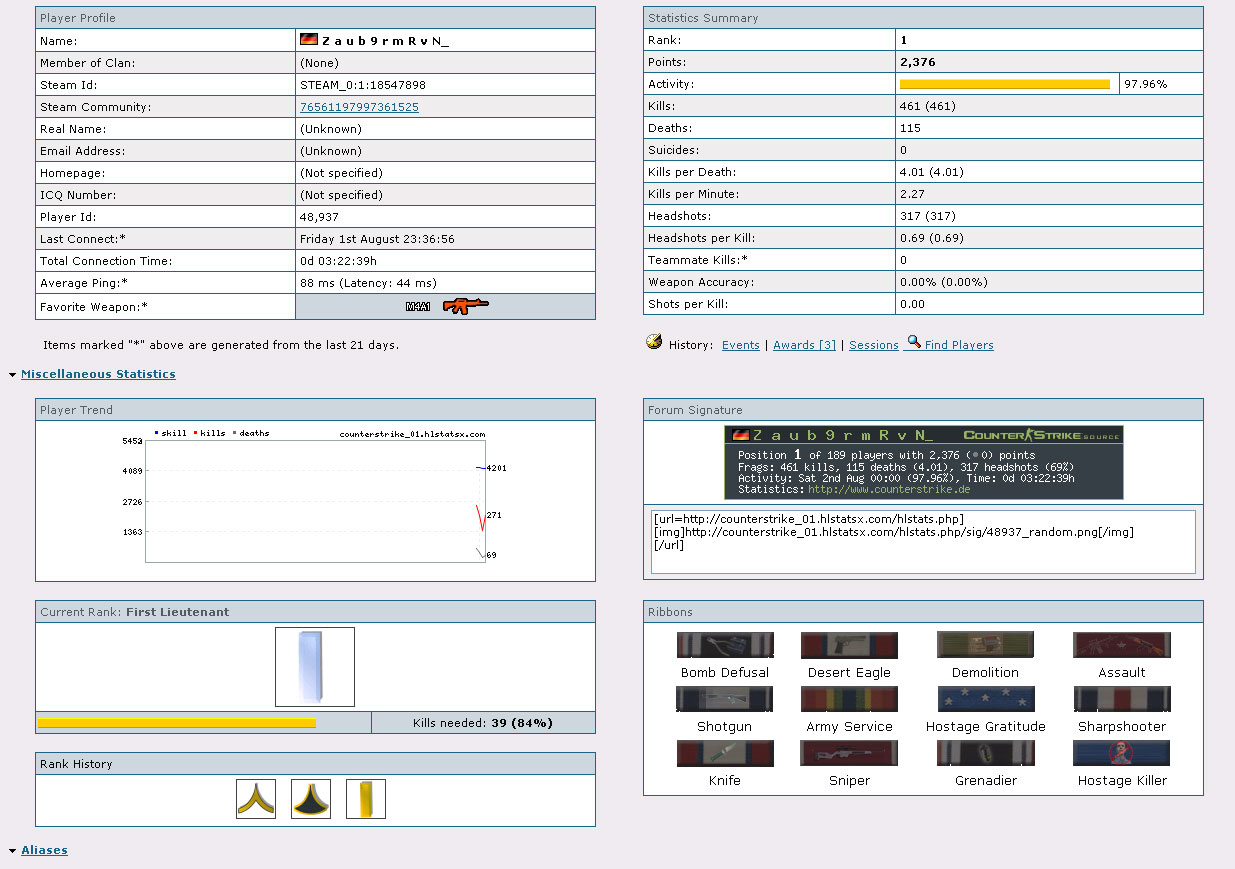Image resolution: width=1235 pixels, height=869 pixels.
Task: Click the Find Players link
Action: 958,345
